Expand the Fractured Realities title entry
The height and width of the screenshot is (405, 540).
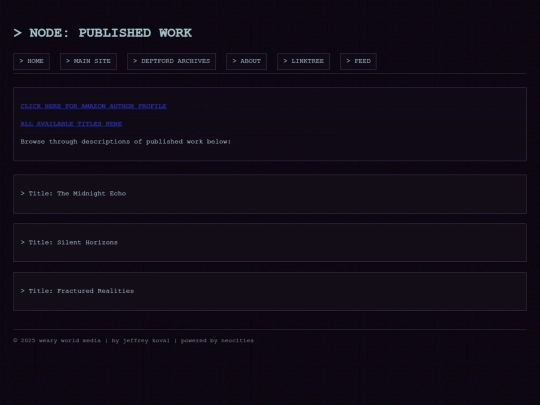pos(270,291)
